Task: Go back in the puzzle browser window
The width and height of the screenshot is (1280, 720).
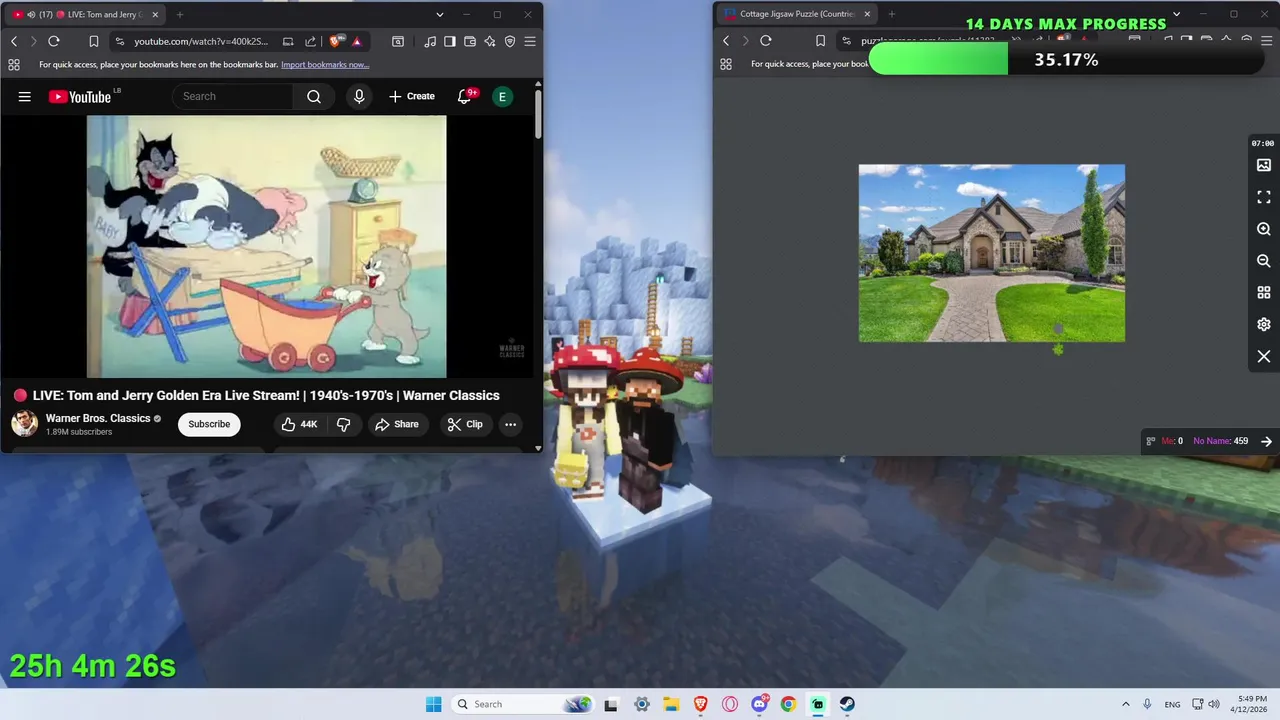Action: pyautogui.click(x=726, y=41)
